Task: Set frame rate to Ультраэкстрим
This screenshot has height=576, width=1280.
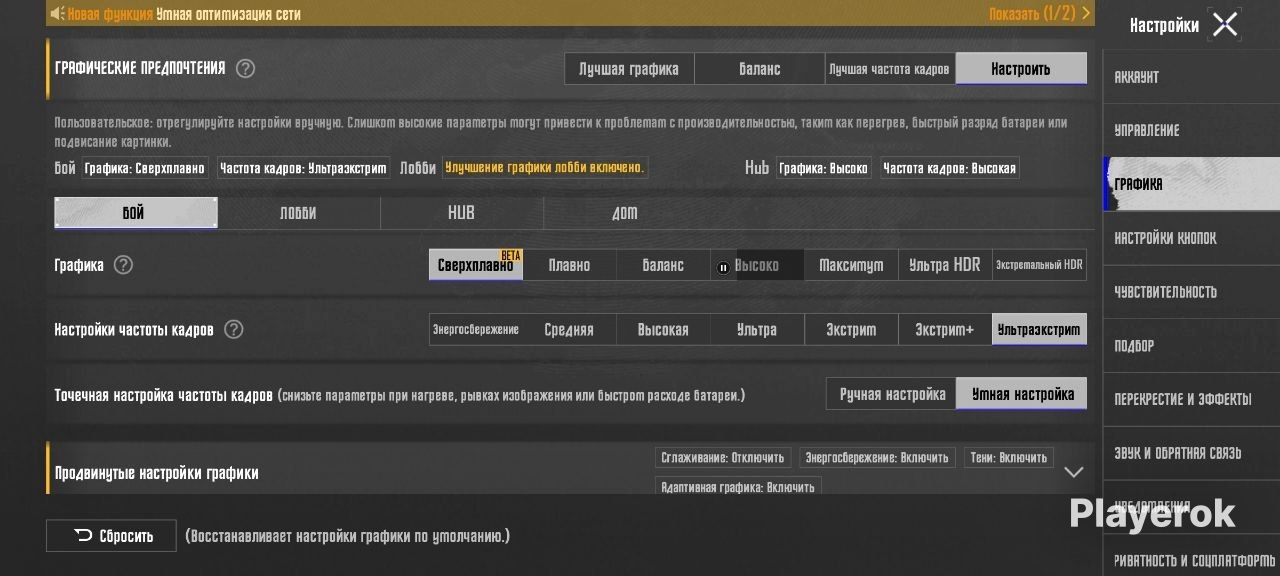Action: pyautogui.click(x=1039, y=329)
